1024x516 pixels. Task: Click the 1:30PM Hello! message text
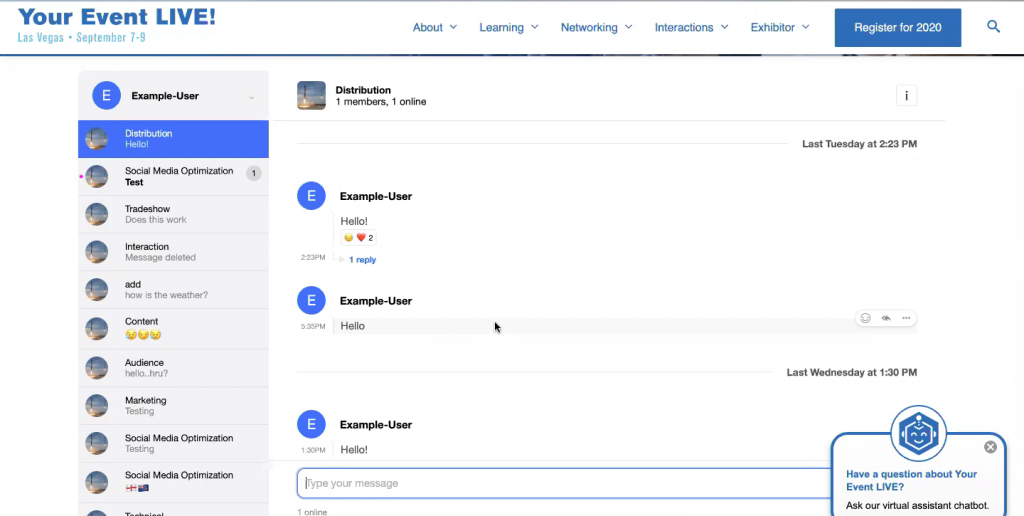click(x=354, y=450)
